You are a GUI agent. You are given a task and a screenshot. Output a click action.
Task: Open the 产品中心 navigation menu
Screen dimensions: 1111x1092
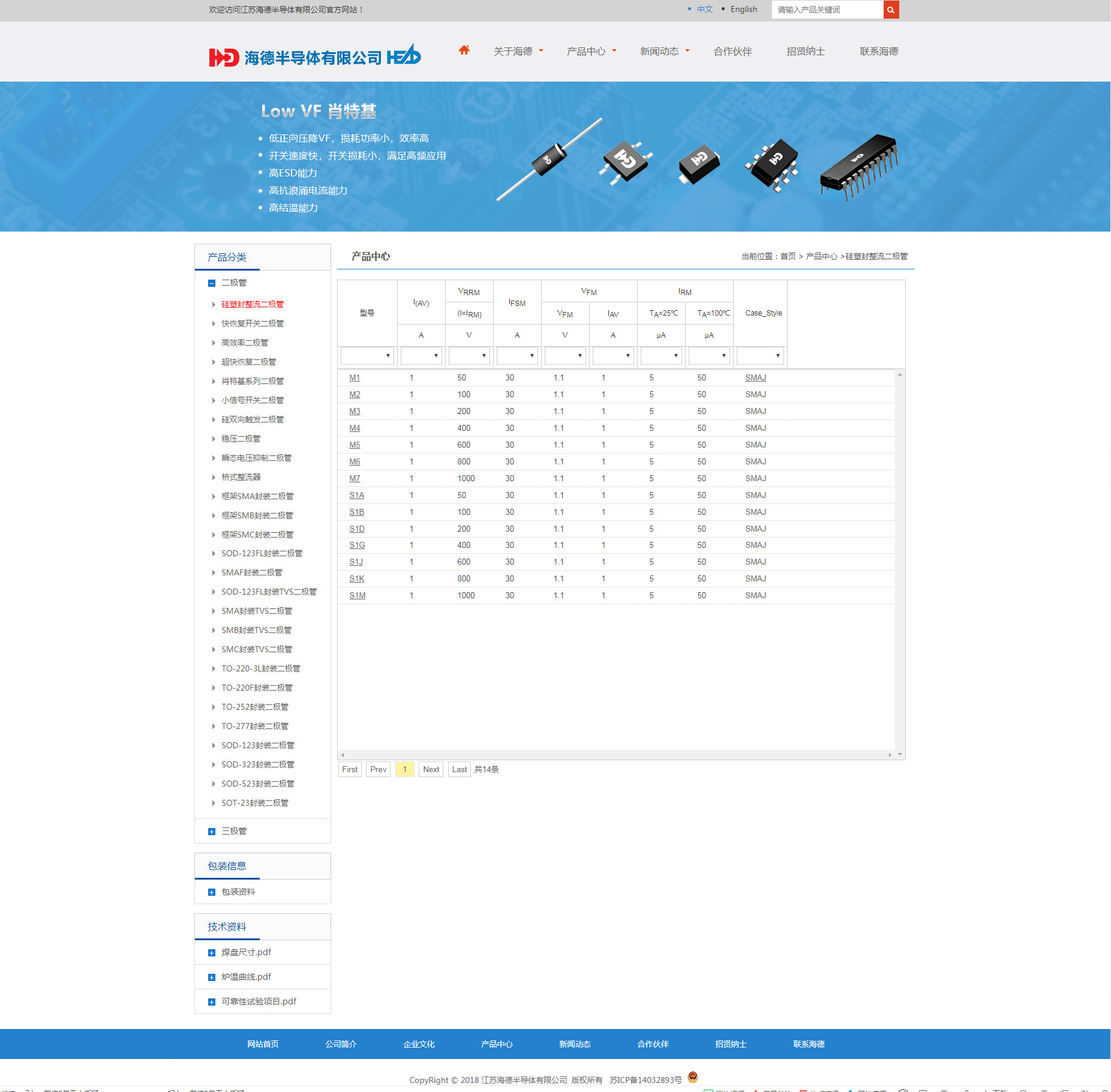(x=591, y=52)
